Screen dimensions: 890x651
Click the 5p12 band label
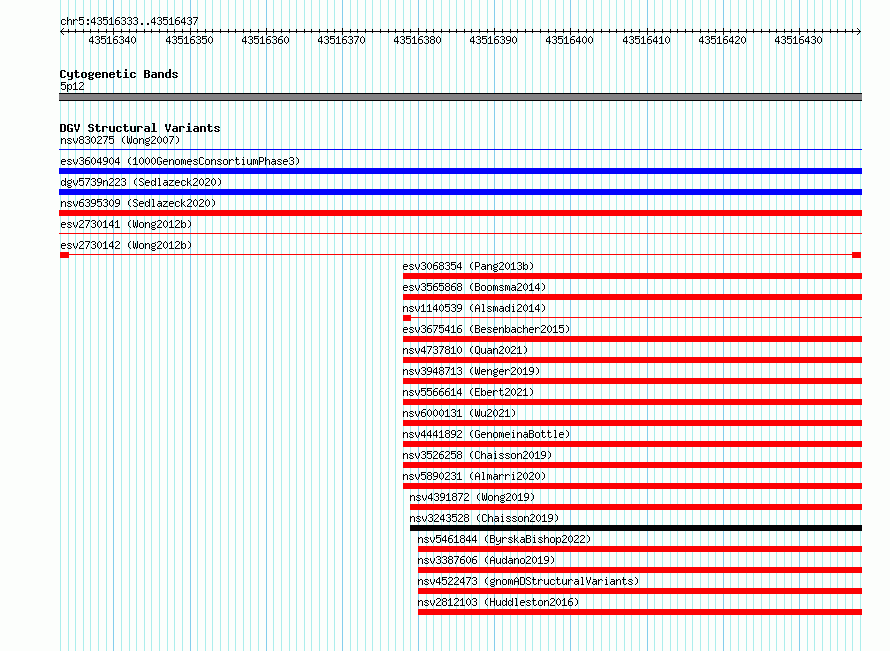click(x=72, y=86)
